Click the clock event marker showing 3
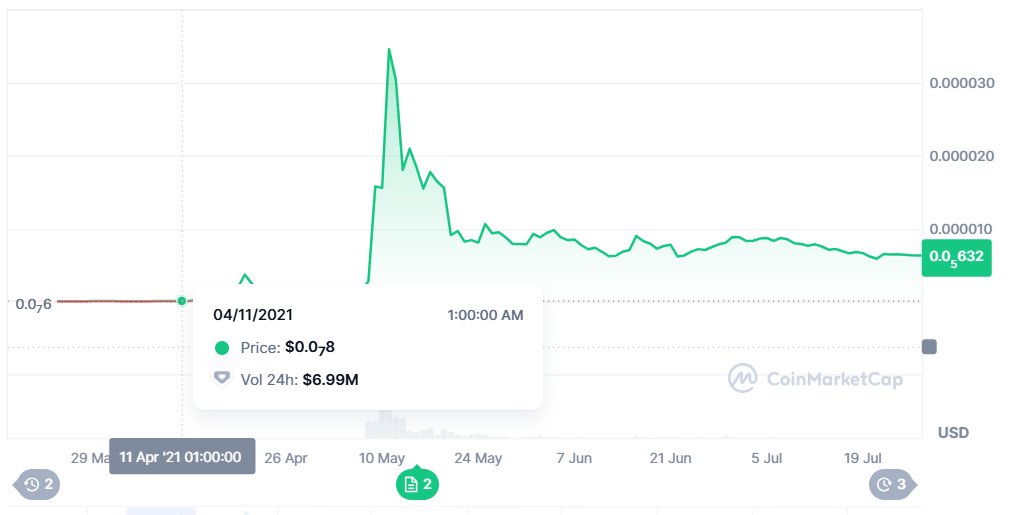 click(x=892, y=485)
